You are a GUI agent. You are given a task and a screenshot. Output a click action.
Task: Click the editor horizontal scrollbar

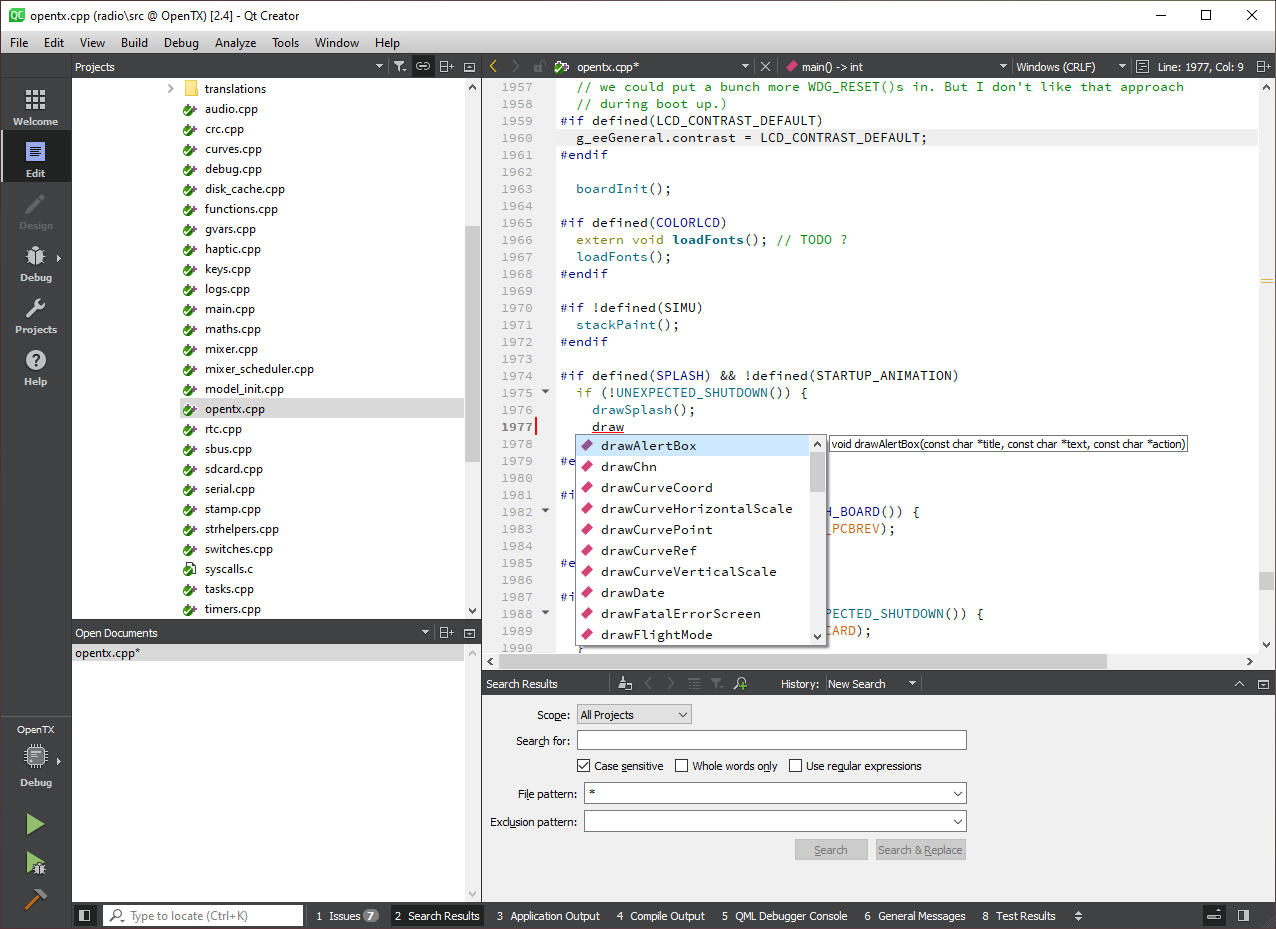[x=800, y=661]
